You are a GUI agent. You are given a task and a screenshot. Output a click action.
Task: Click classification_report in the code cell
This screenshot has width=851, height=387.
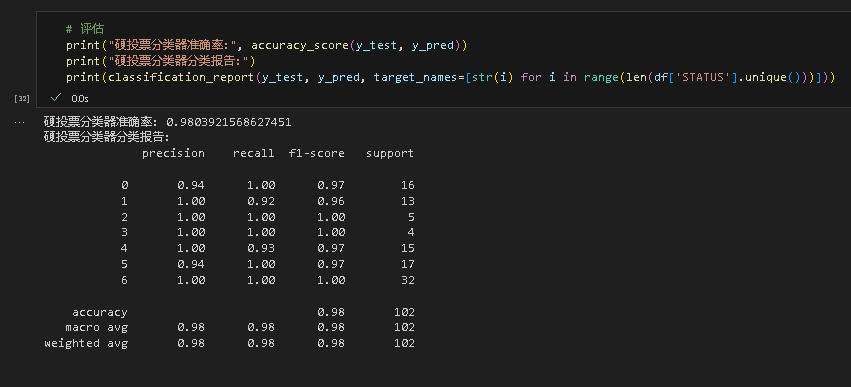[x=182, y=78]
